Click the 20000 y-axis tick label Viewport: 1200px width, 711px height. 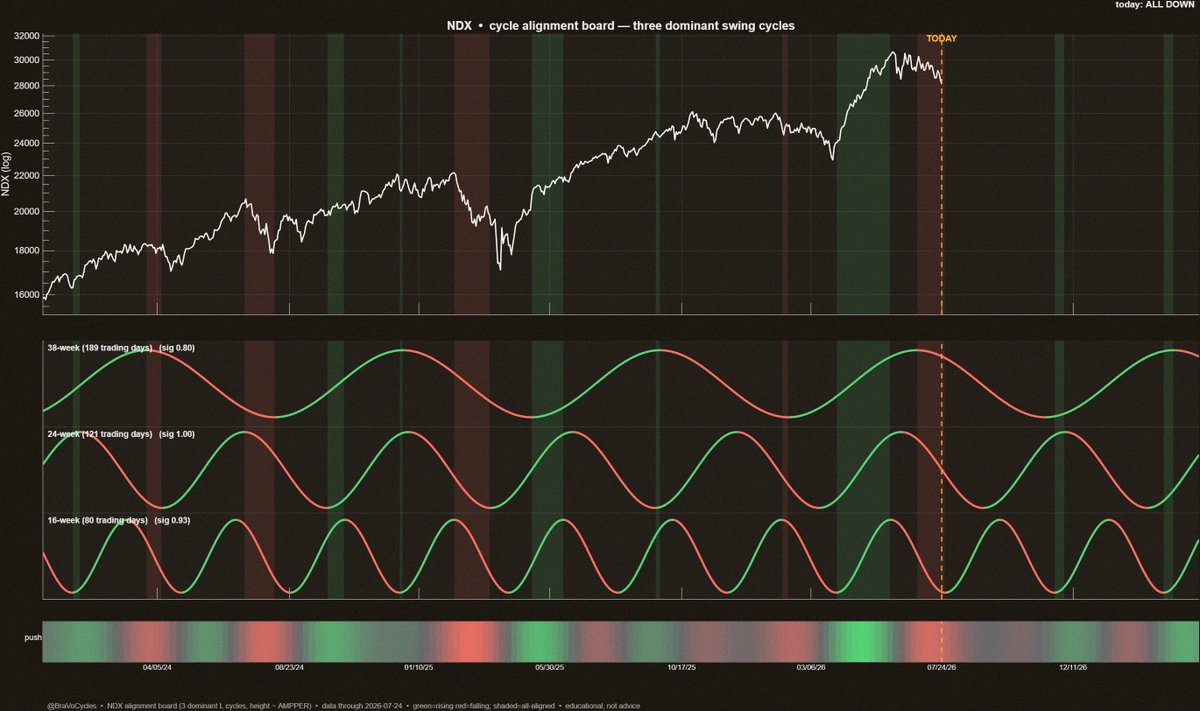coord(26,212)
